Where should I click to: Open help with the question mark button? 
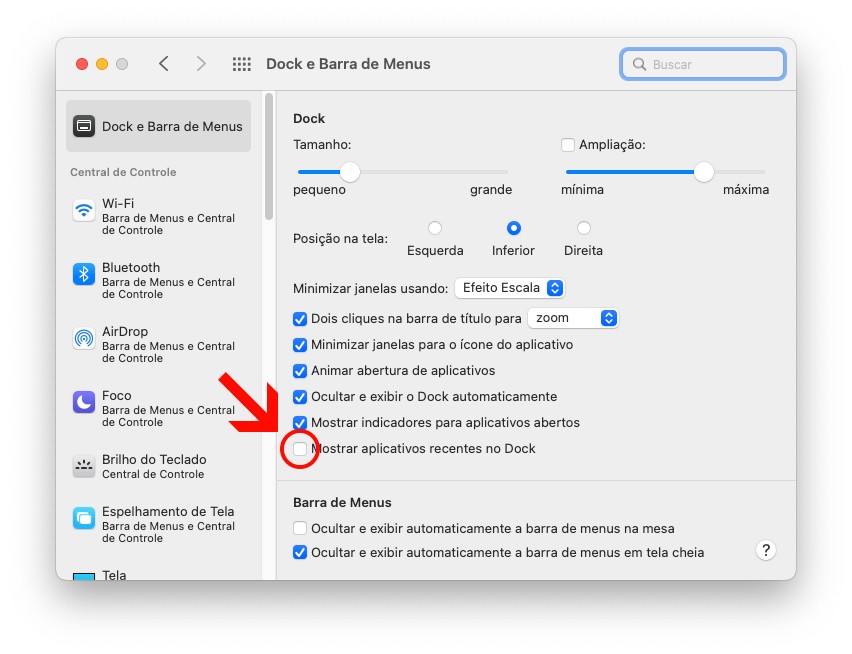766,551
